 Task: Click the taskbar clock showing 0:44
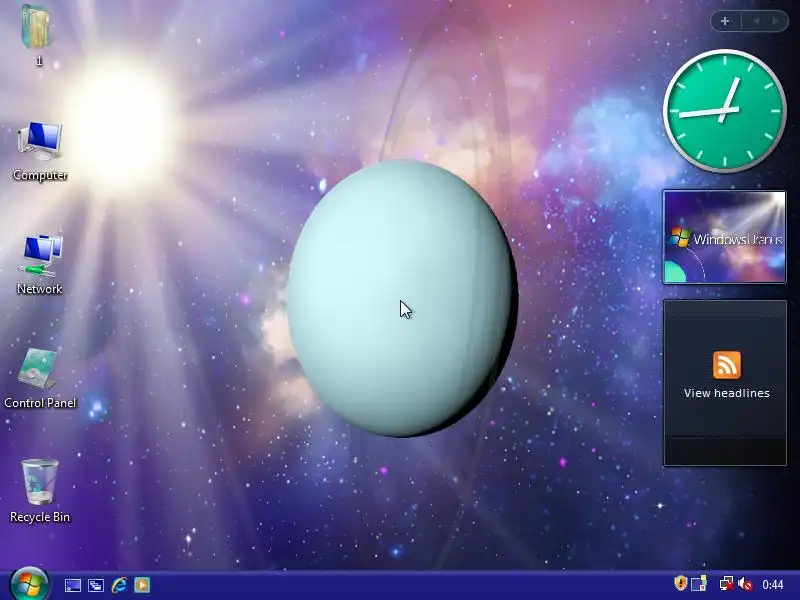tap(772, 585)
